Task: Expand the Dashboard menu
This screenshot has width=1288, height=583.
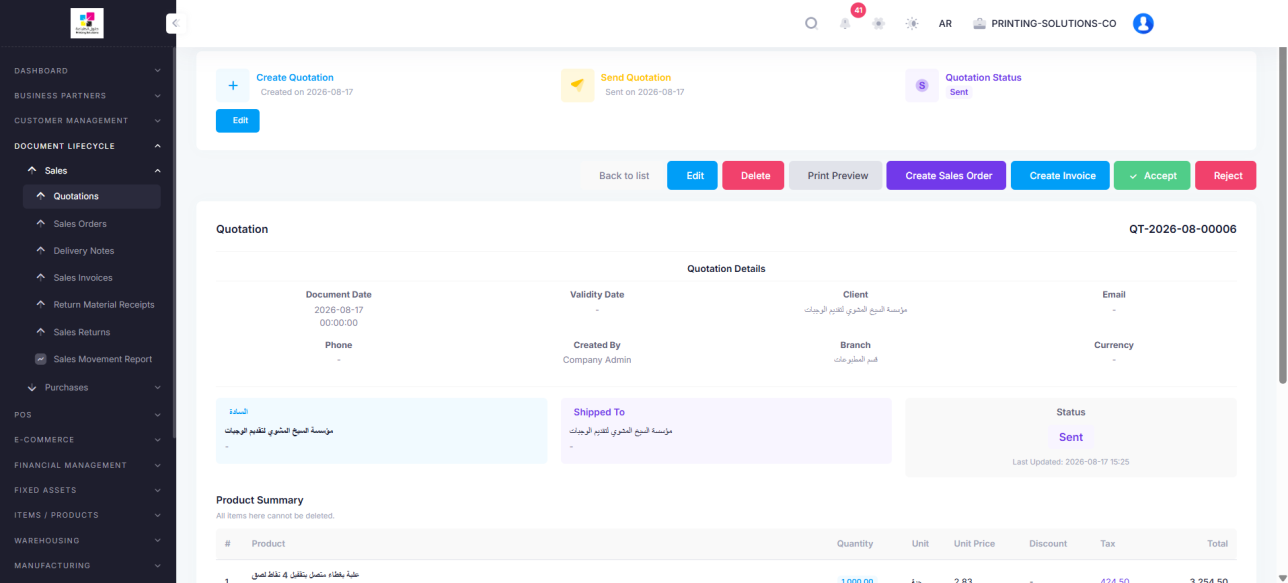Action: (x=87, y=70)
